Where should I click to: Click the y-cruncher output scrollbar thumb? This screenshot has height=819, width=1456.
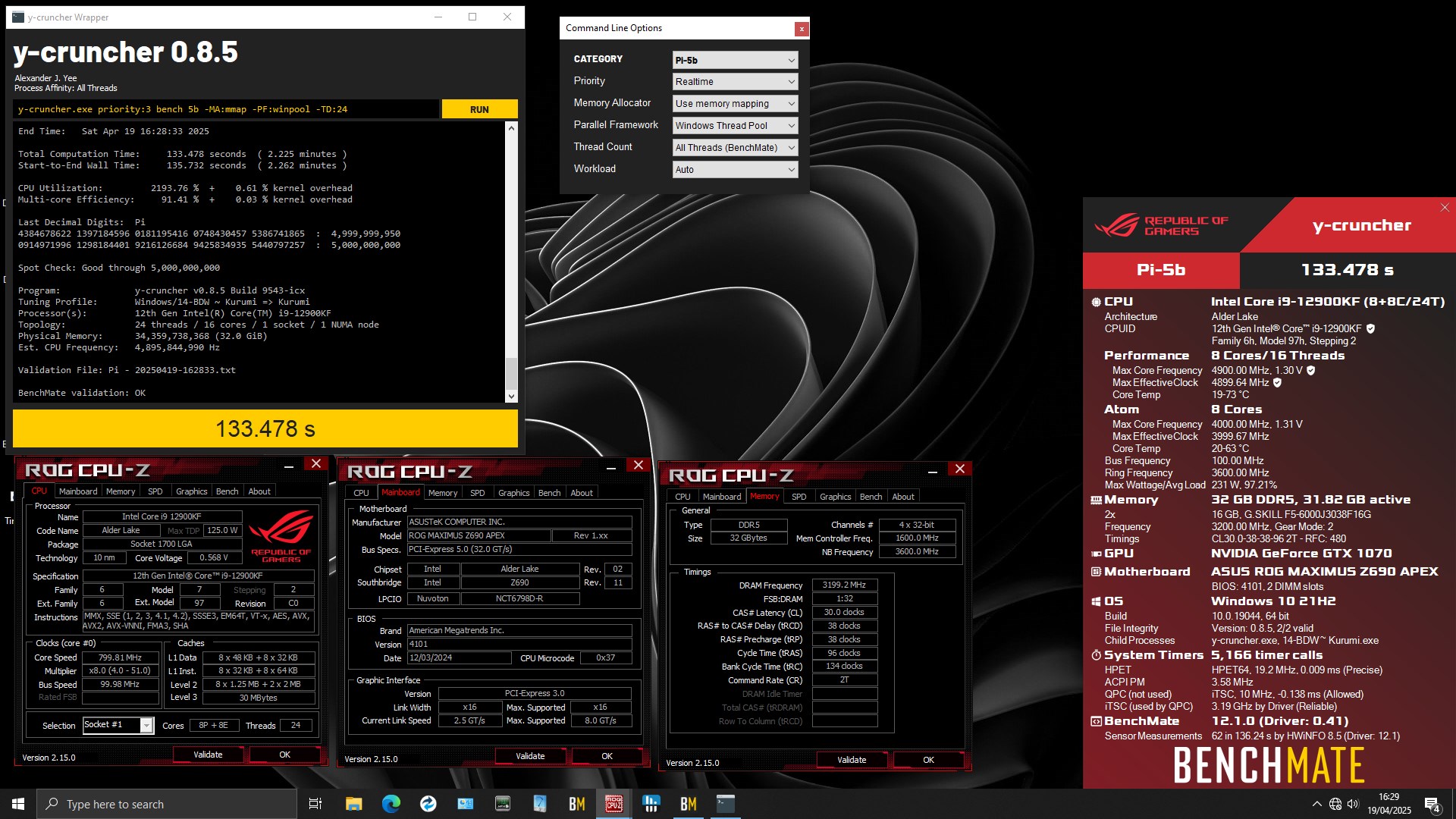(x=511, y=372)
